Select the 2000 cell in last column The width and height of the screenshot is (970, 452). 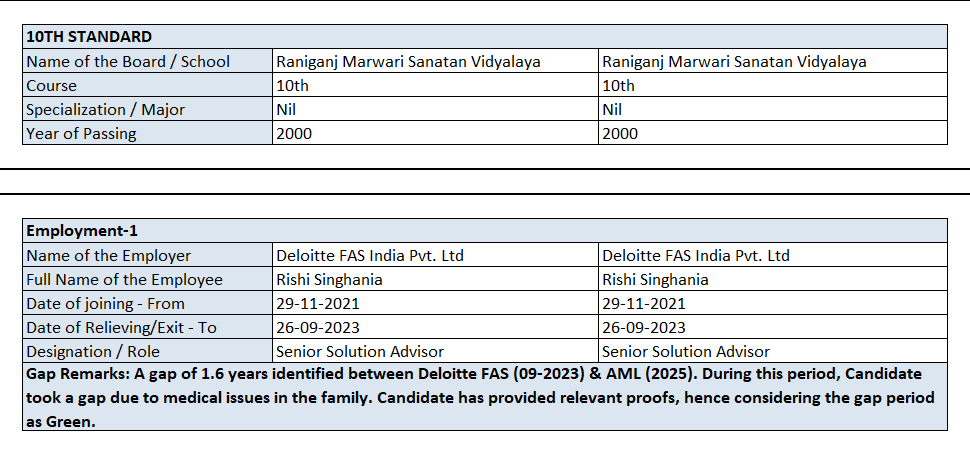(x=620, y=133)
